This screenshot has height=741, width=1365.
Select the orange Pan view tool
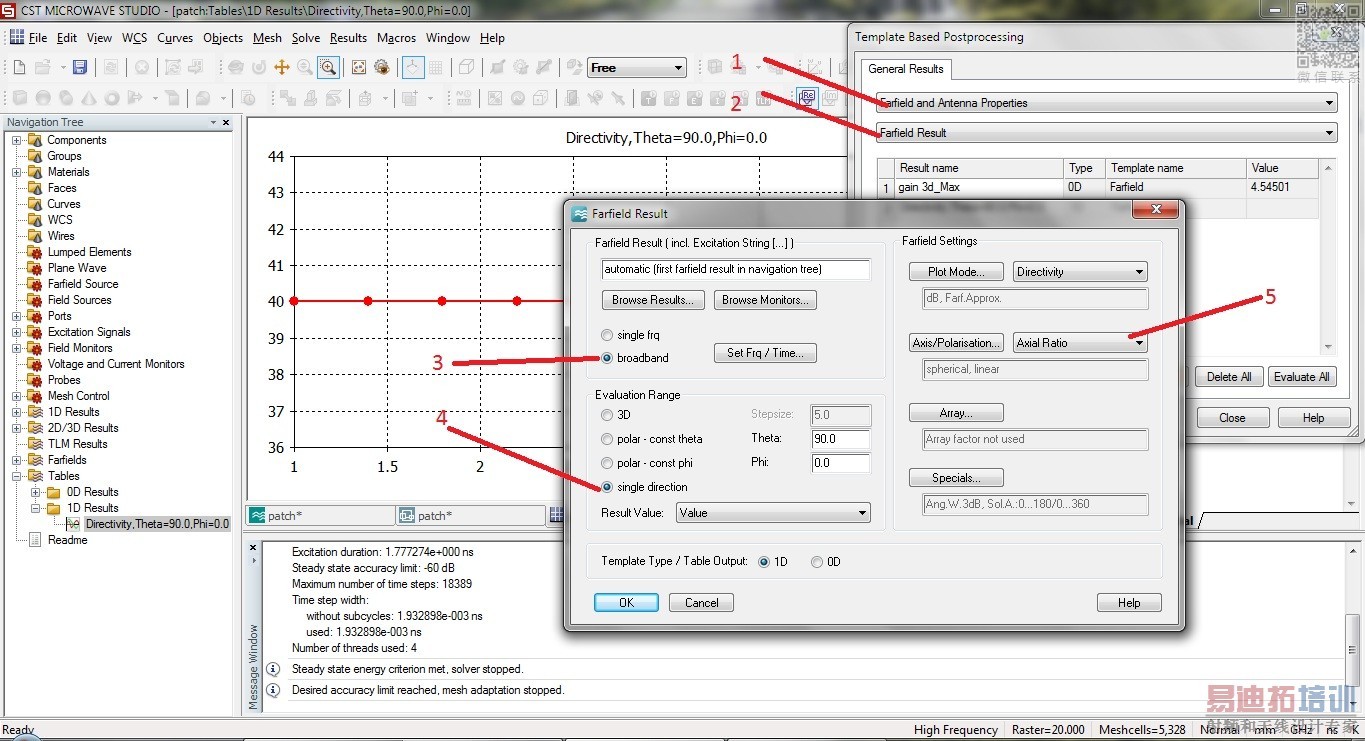click(282, 67)
